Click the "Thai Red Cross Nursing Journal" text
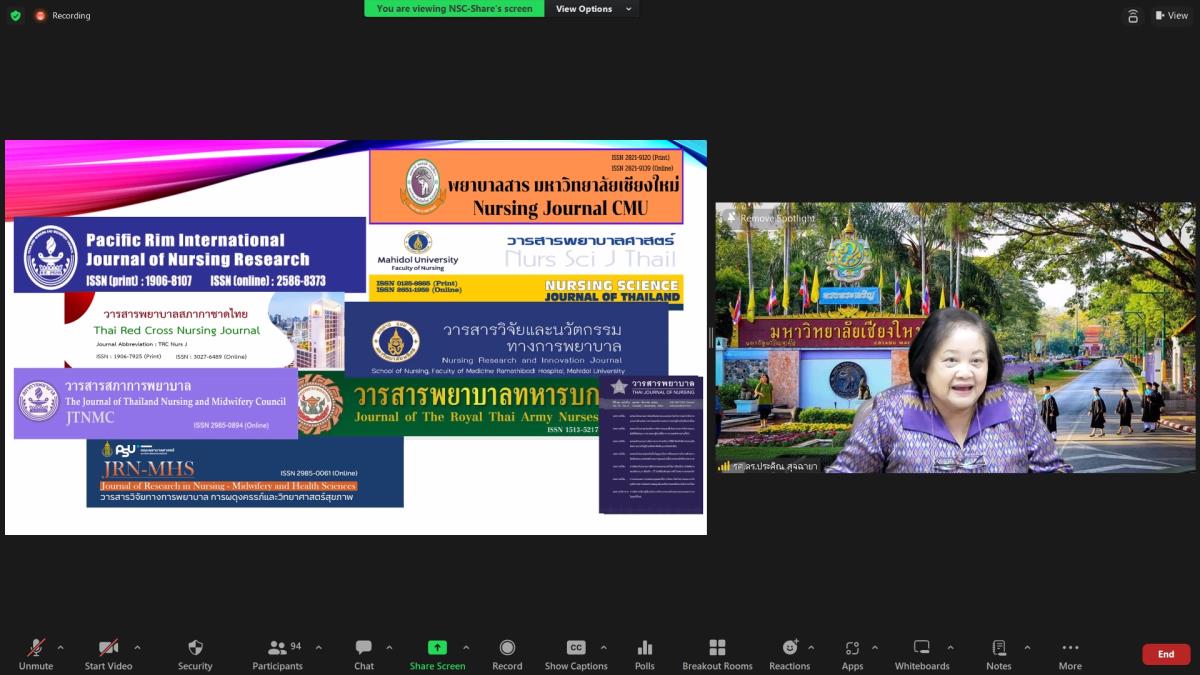The height and width of the screenshot is (675, 1200). point(177,330)
